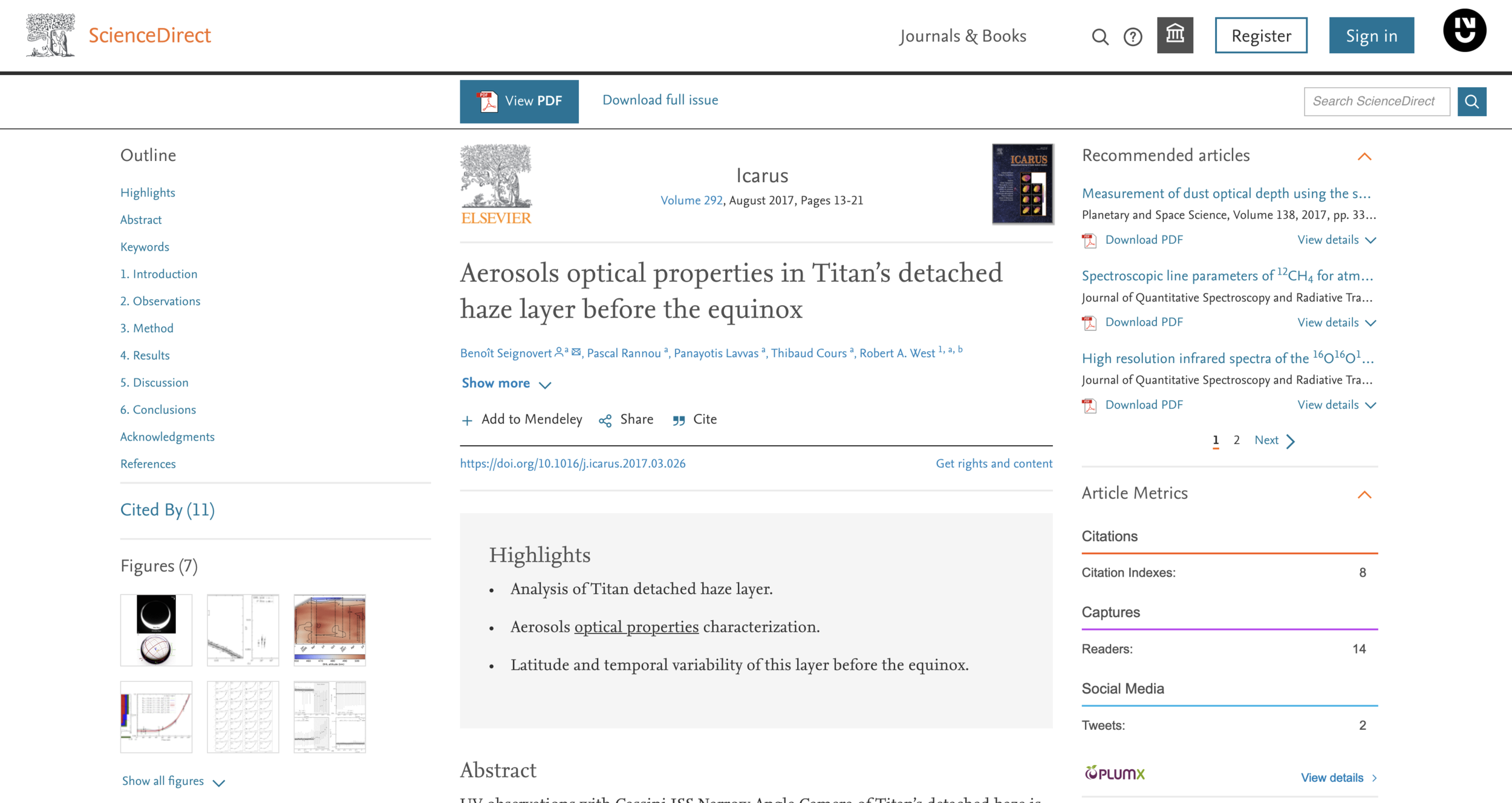Open the article DOI link

coord(572,464)
